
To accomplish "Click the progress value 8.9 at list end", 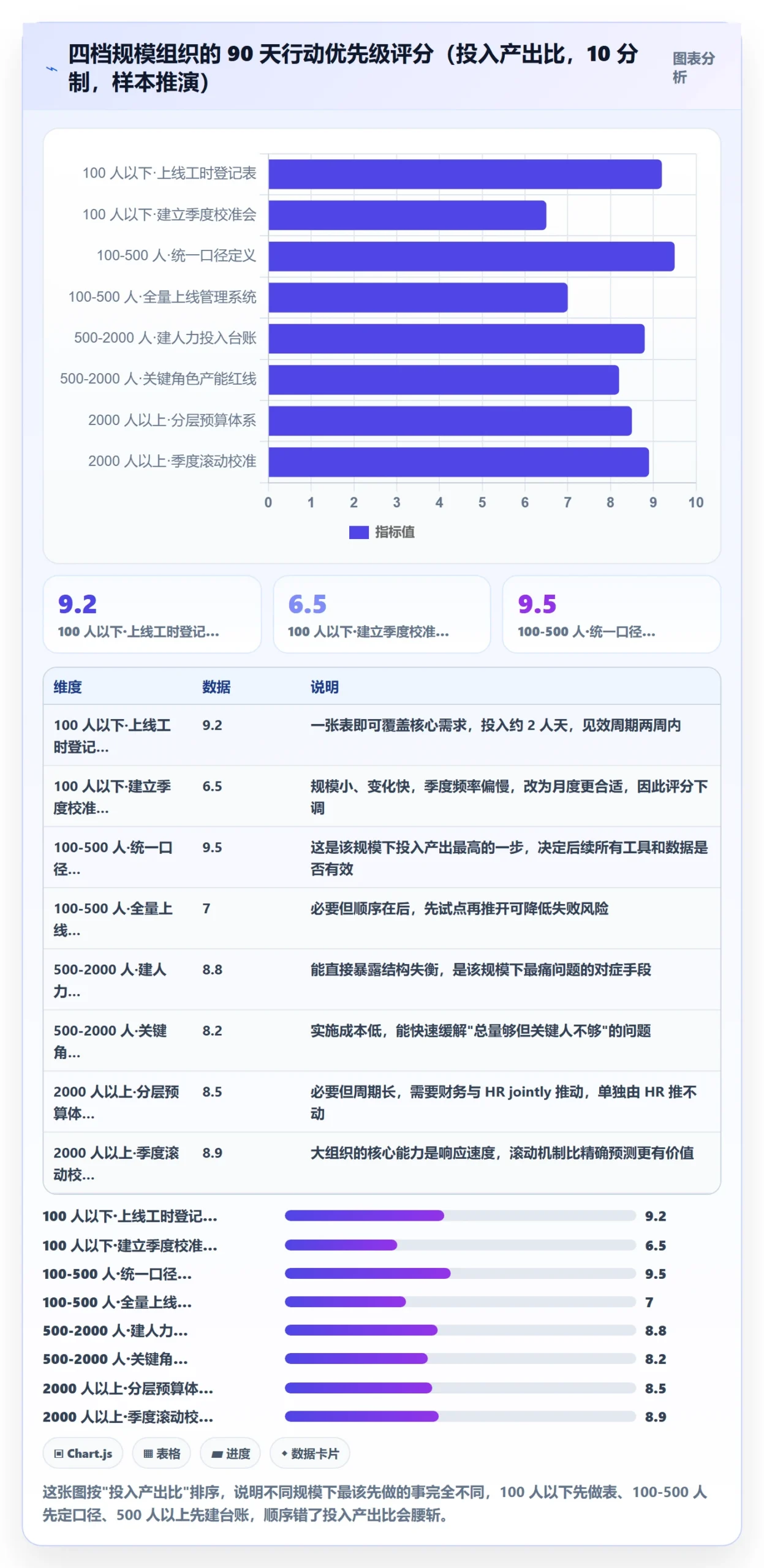I will [x=655, y=1415].
